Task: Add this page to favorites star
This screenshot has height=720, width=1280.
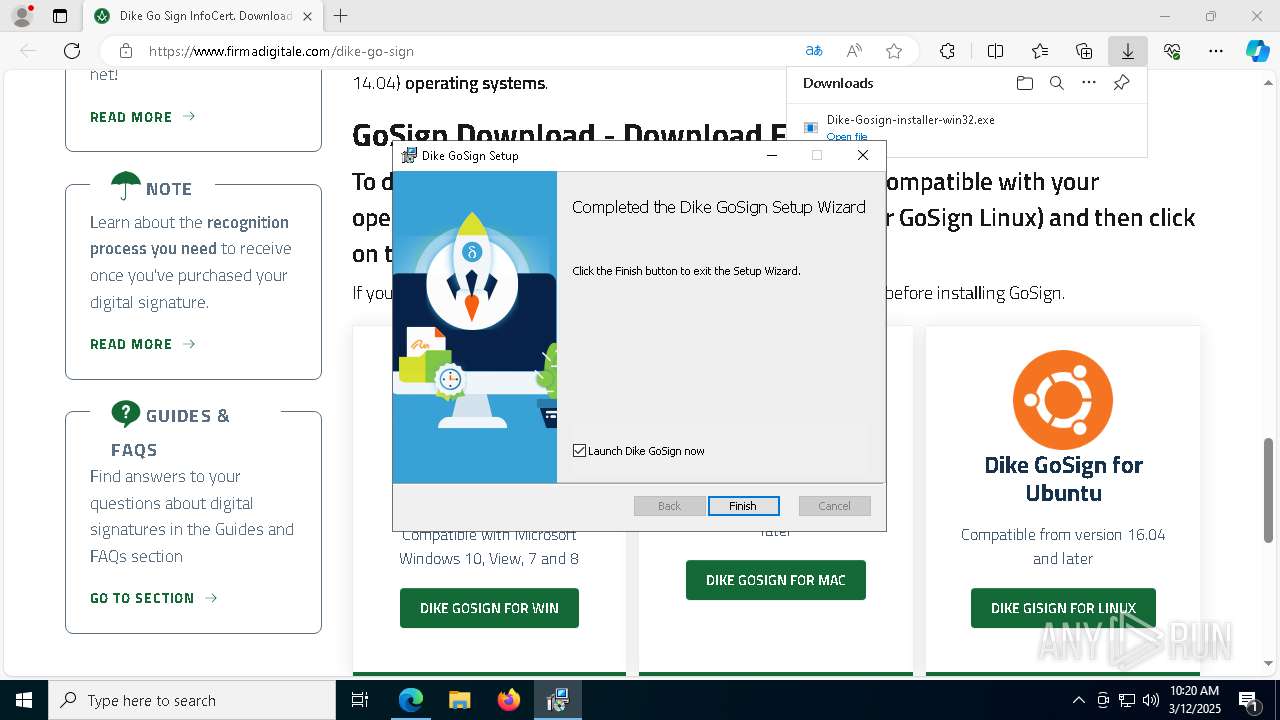Action: pos(894,51)
